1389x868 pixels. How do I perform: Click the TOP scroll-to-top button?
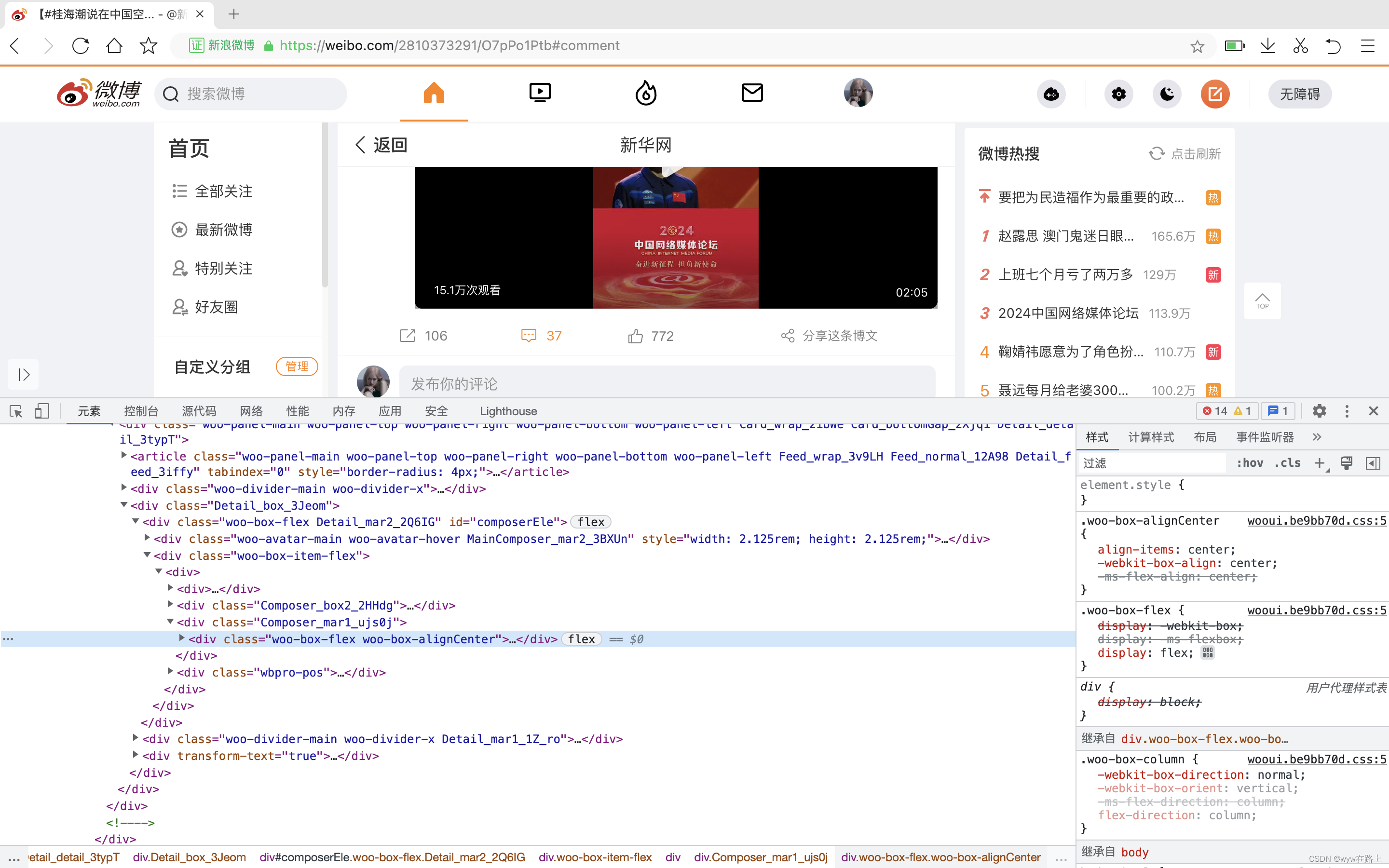pyautogui.click(x=1262, y=301)
